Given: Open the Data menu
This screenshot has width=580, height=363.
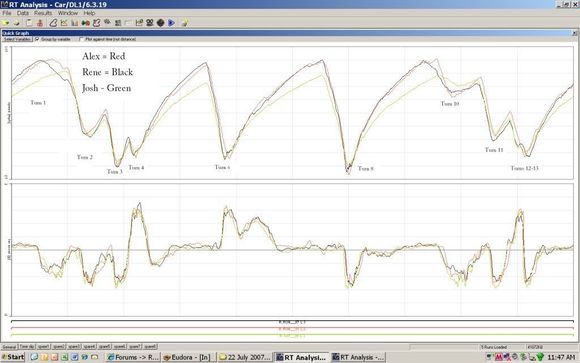Looking at the screenshot, I should [x=23, y=13].
